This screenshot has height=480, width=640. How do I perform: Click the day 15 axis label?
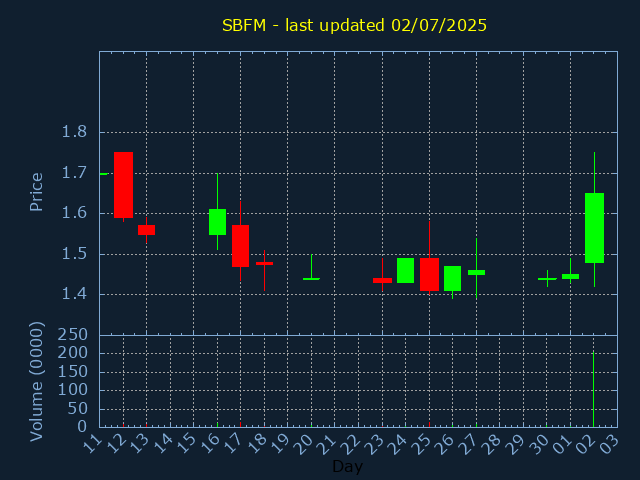tap(187, 443)
